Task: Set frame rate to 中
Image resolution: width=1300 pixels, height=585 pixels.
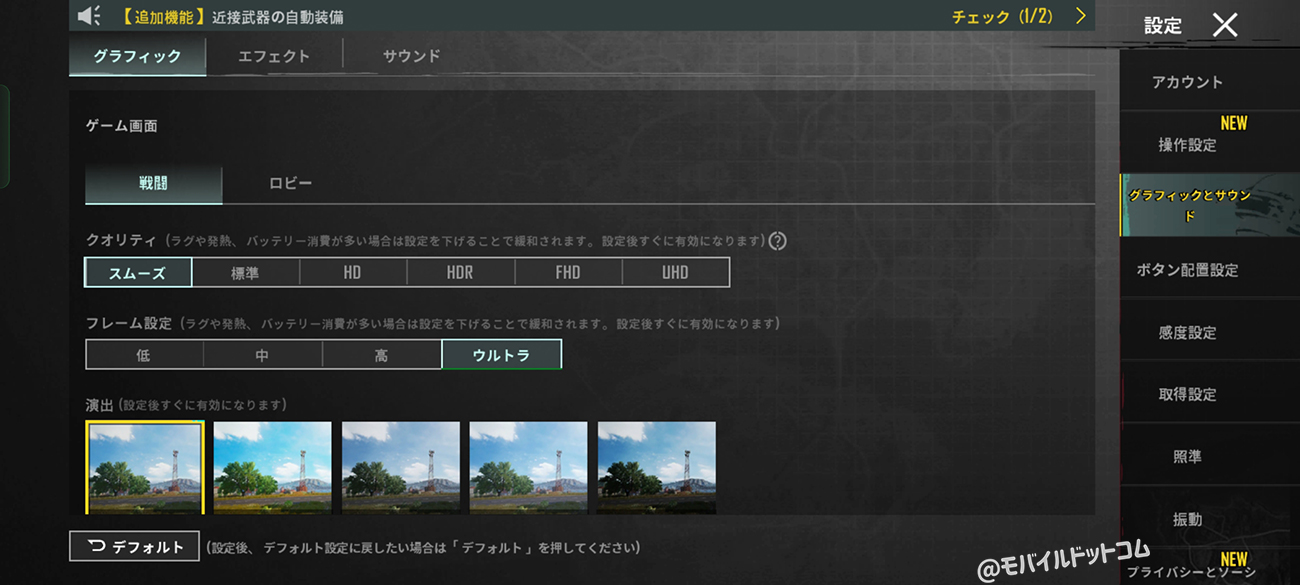Action: [263, 355]
